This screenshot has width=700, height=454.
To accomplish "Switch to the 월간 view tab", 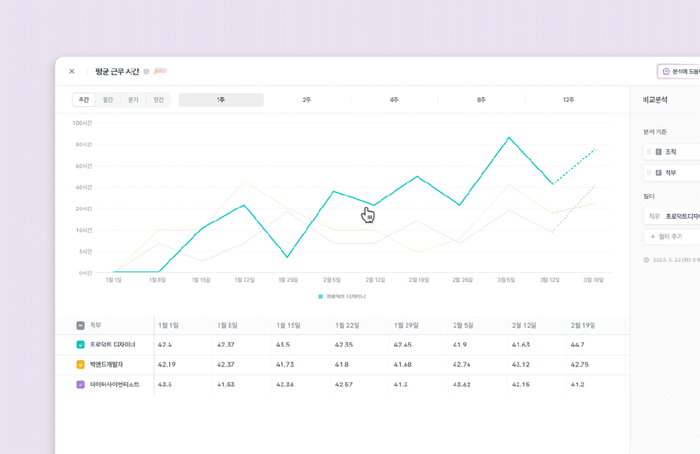I will click(x=108, y=100).
